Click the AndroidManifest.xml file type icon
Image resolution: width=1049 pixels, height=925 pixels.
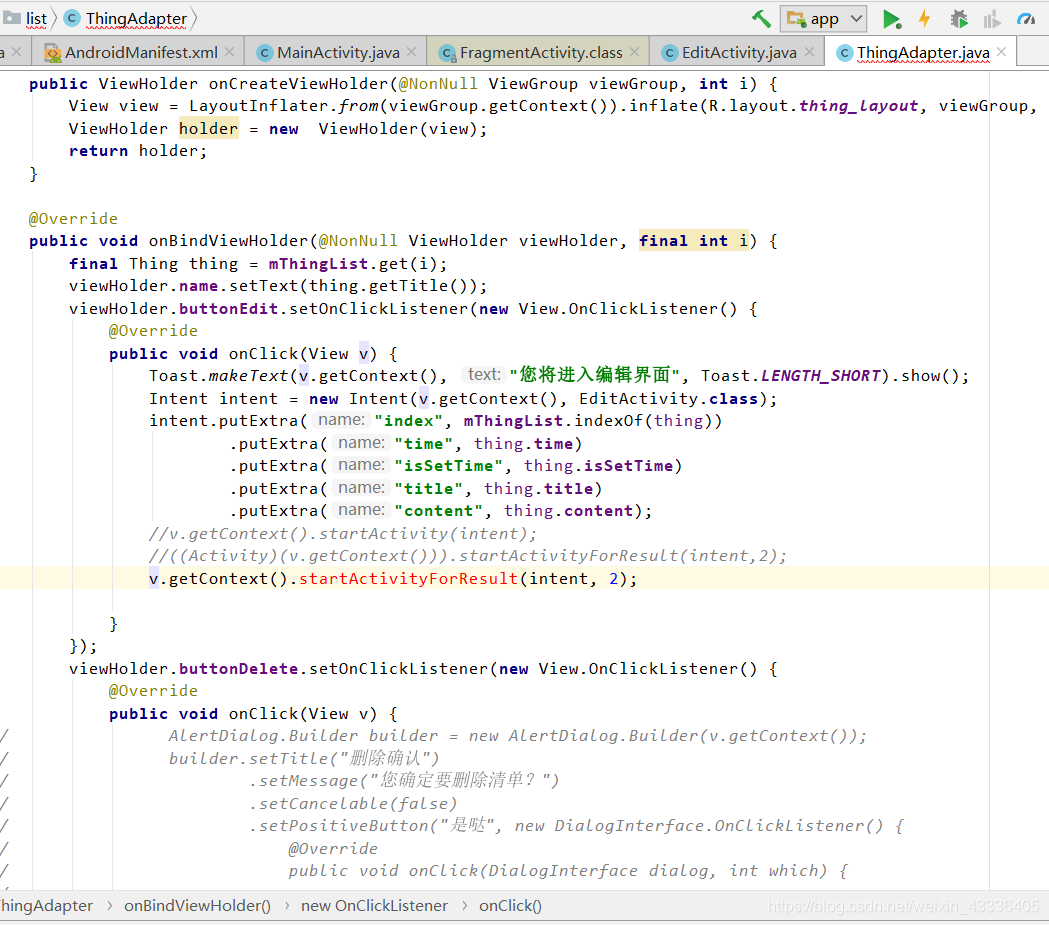click(x=52, y=53)
